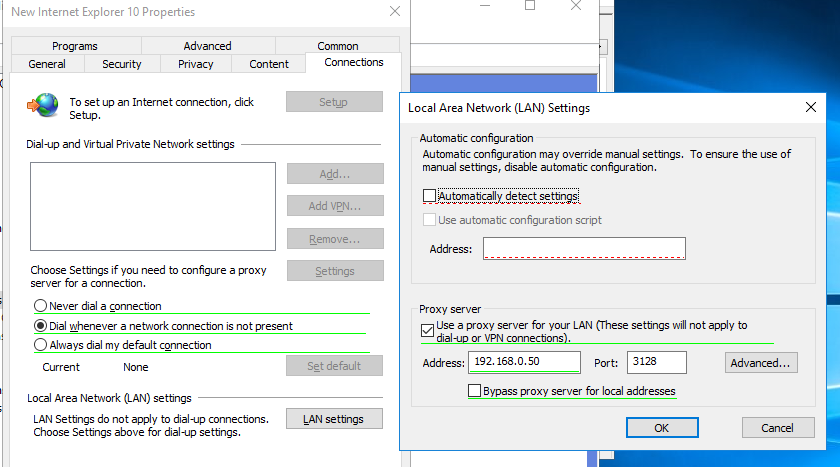
Task: Click the 'Proxy server' group label
Action: click(450, 309)
